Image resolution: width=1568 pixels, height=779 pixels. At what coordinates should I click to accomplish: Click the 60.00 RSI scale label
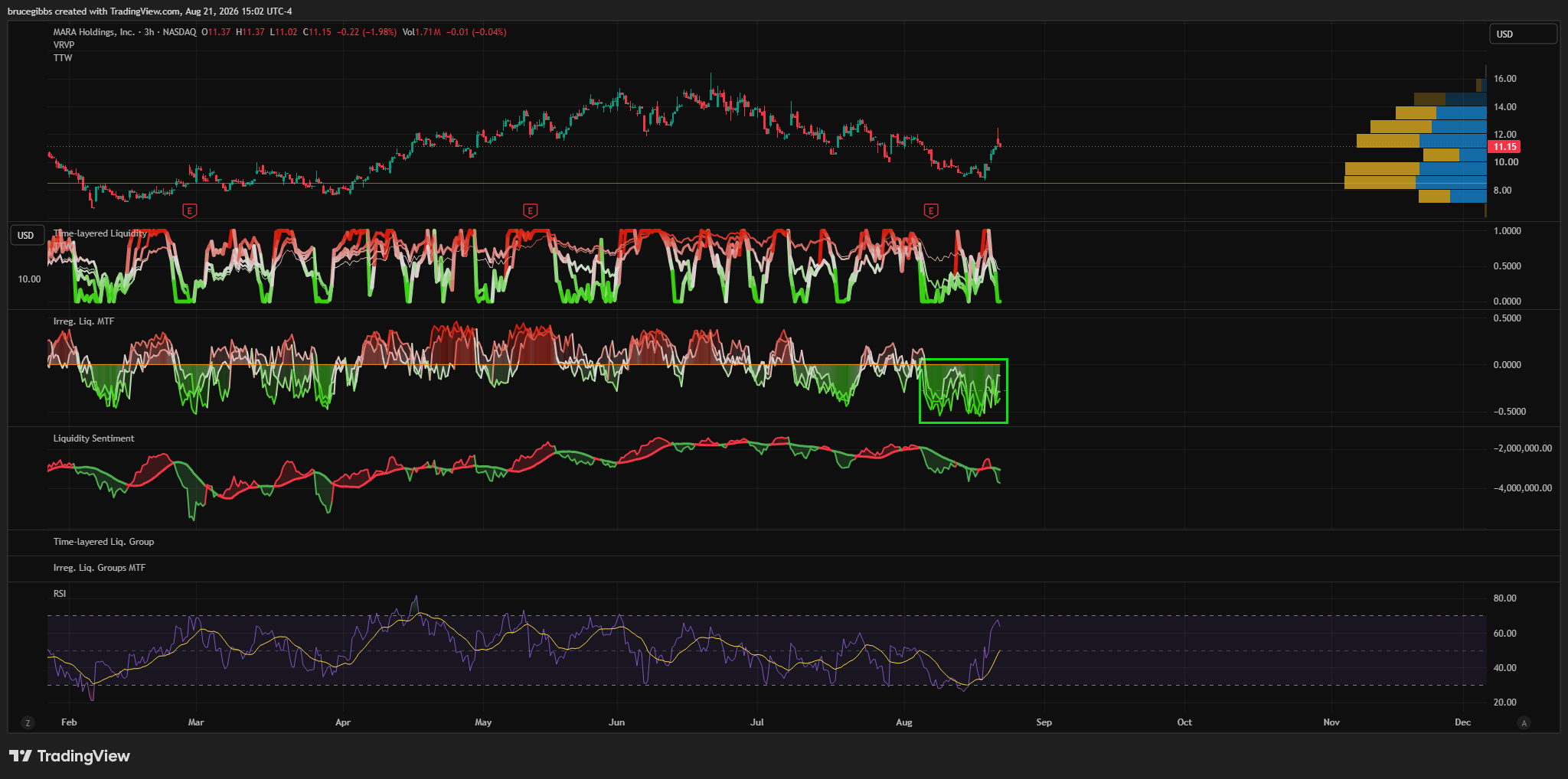click(1504, 634)
